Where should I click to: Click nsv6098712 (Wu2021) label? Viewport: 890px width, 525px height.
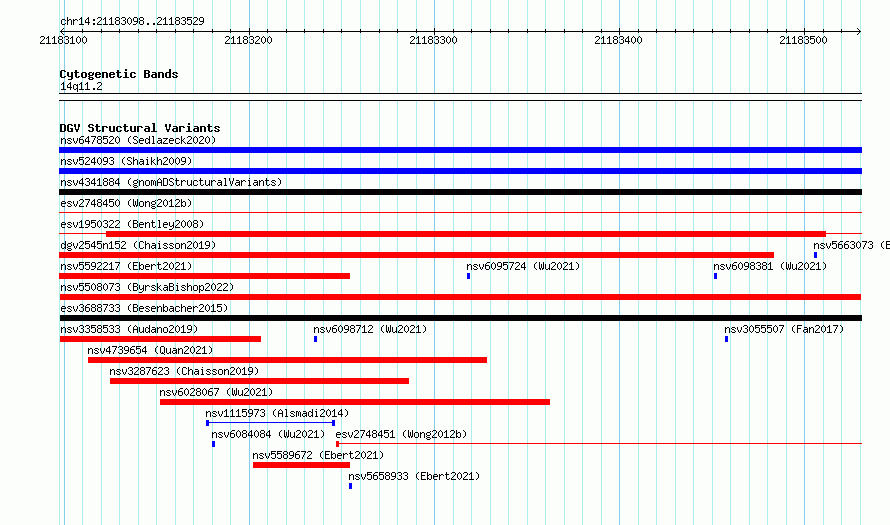click(370, 329)
